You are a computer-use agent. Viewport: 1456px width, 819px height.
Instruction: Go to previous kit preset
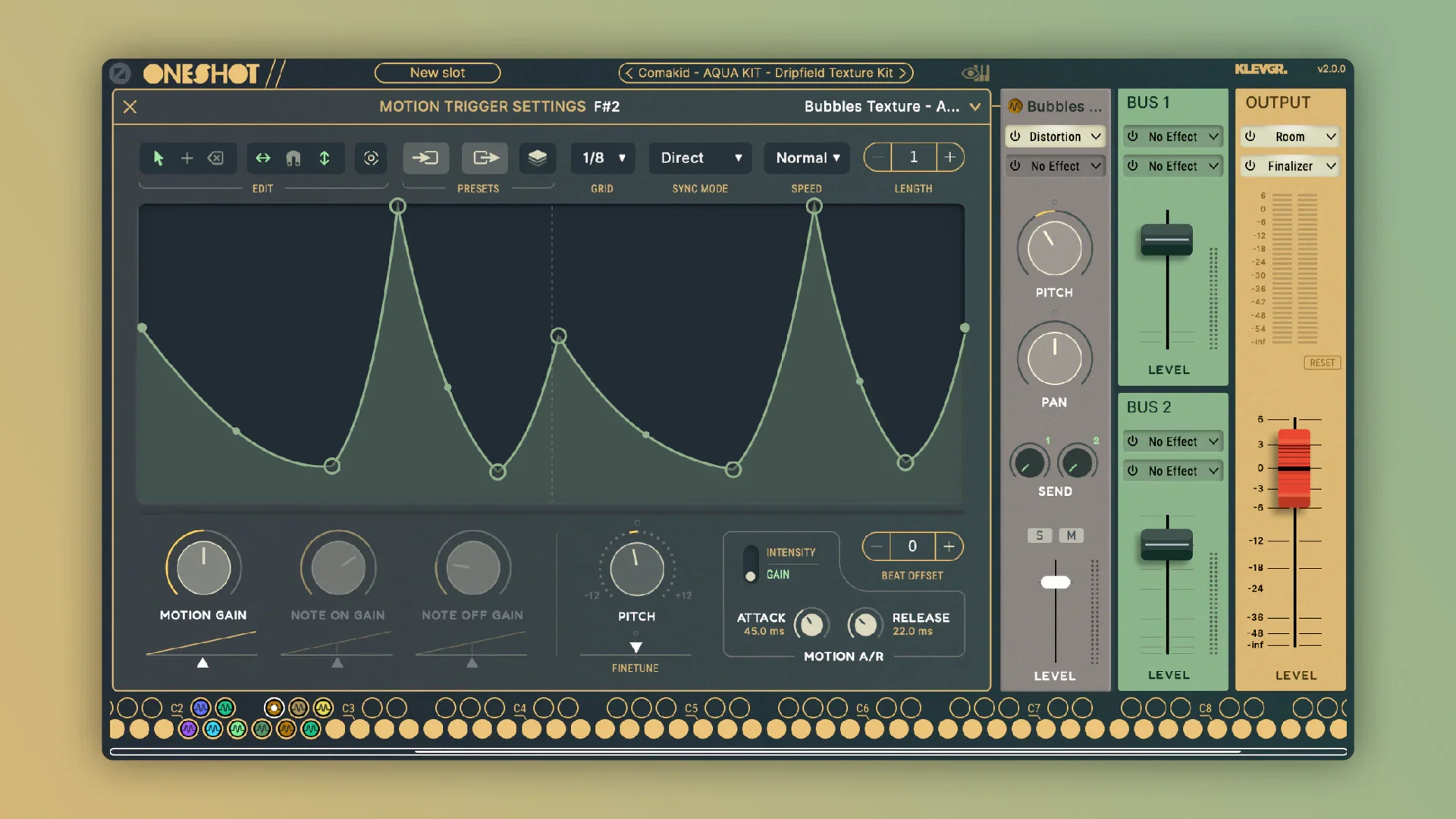629,73
